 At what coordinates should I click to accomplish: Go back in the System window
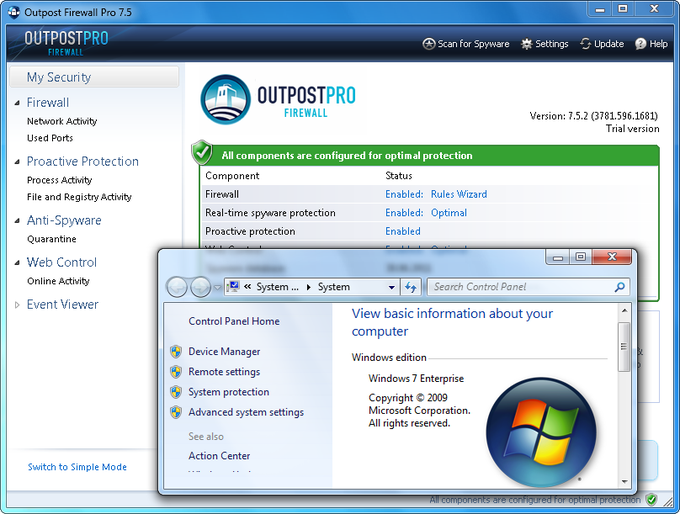coord(177,287)
